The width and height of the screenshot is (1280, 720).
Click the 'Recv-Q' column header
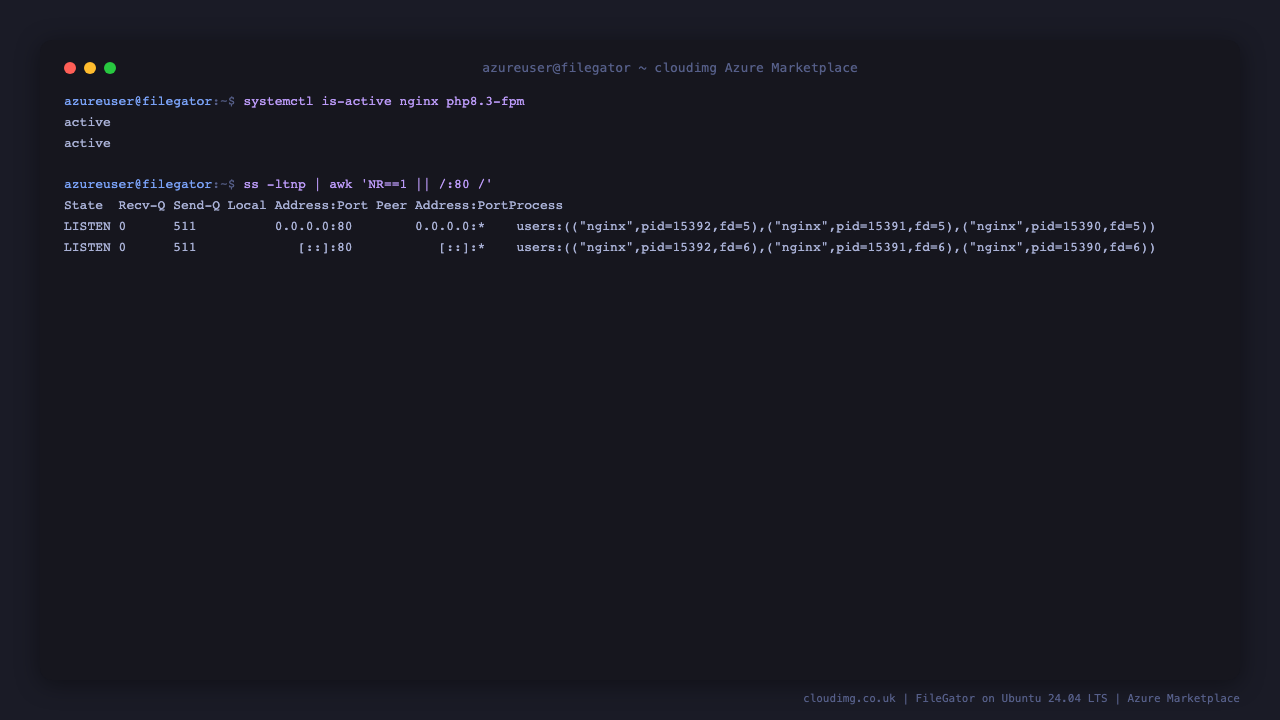tap(142, 205)
